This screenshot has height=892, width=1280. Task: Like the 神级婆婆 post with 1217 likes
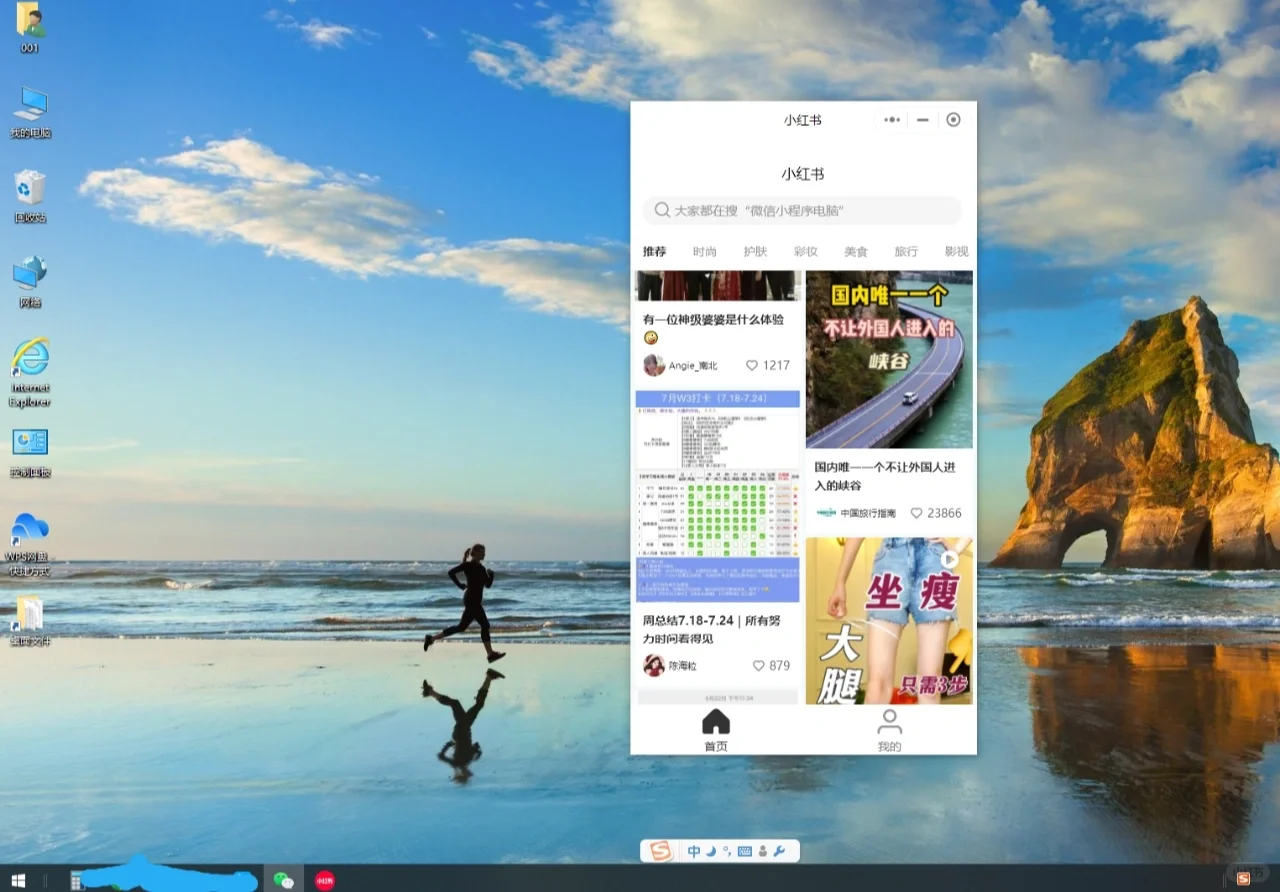752,366
